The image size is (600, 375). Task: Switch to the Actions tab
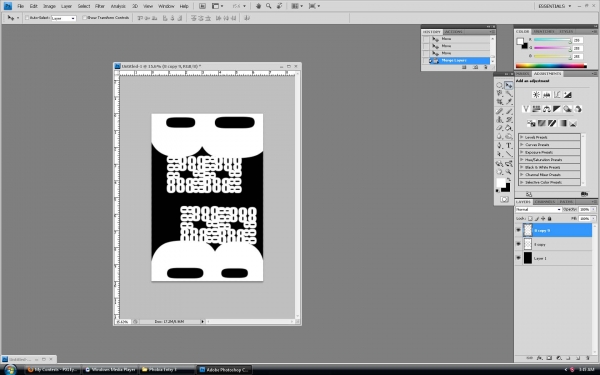(x=454, y=32)
